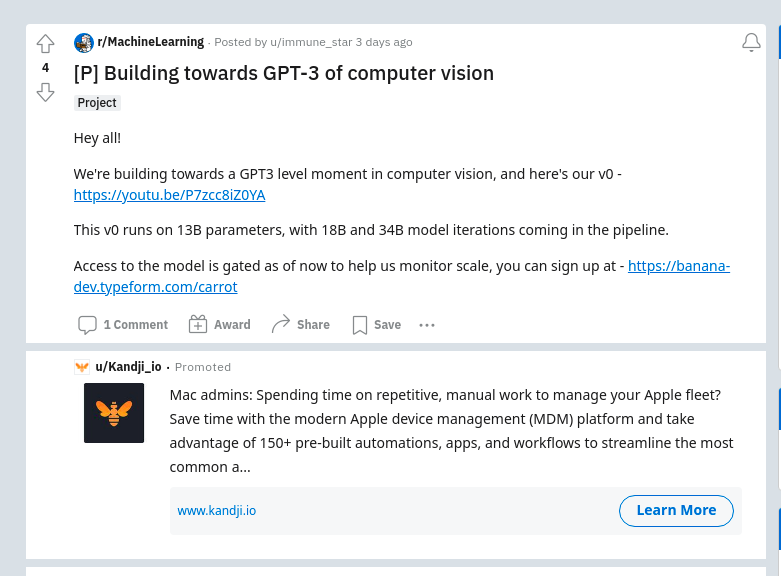781x576 pixels.
Task: Open the Kandji bee logo thumbnail
Action: (114, 412)
